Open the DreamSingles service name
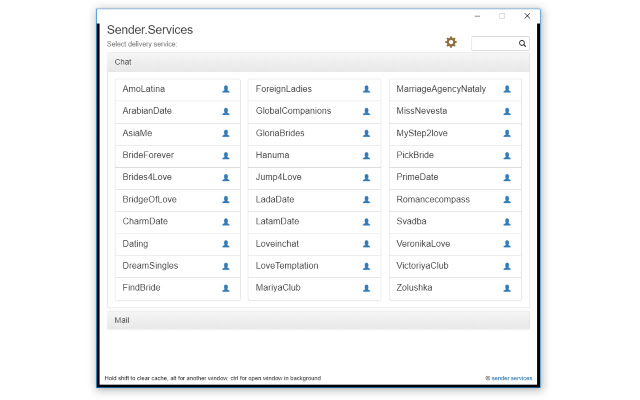 (x=150, y=266)
